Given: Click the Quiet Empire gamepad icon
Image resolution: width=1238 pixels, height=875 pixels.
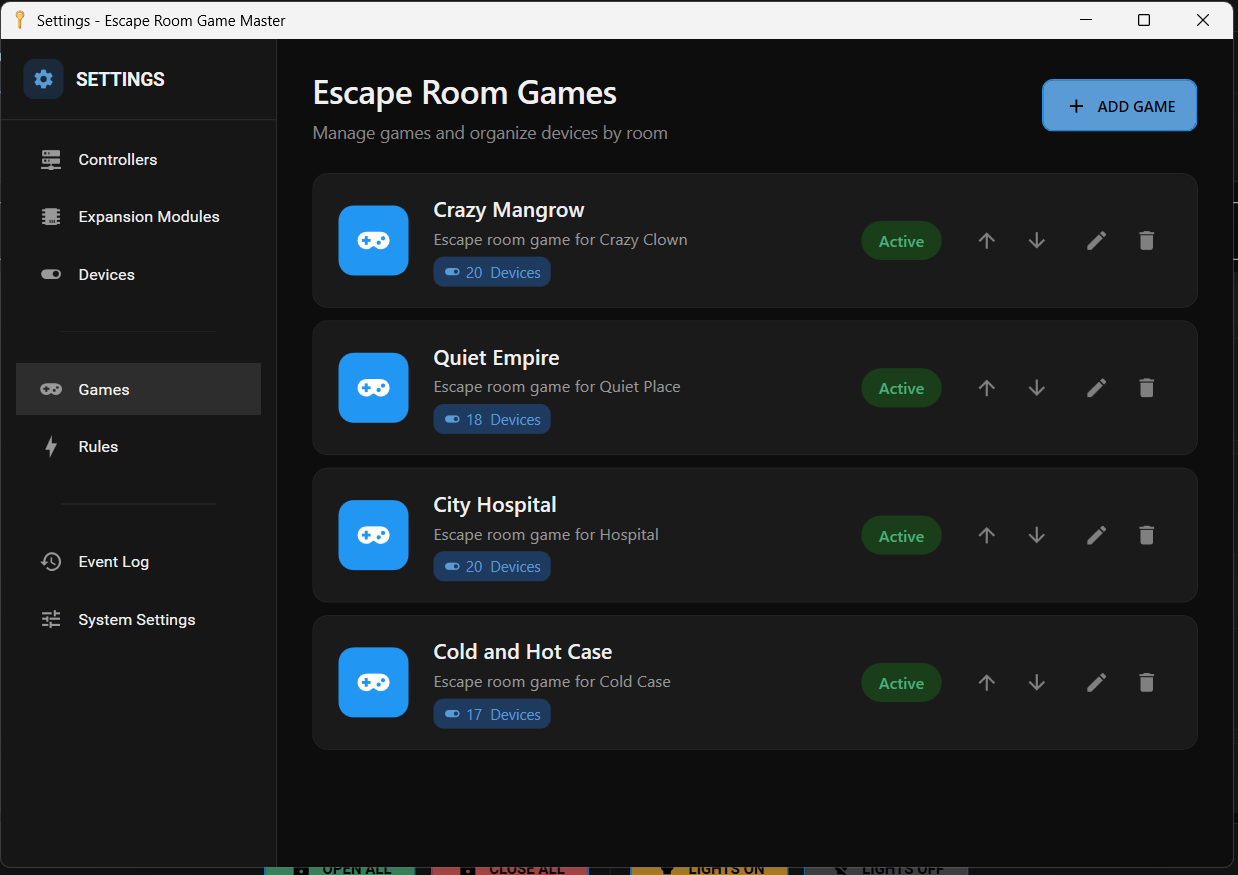Looking at the screenshot, I should (x=373, y=388).
